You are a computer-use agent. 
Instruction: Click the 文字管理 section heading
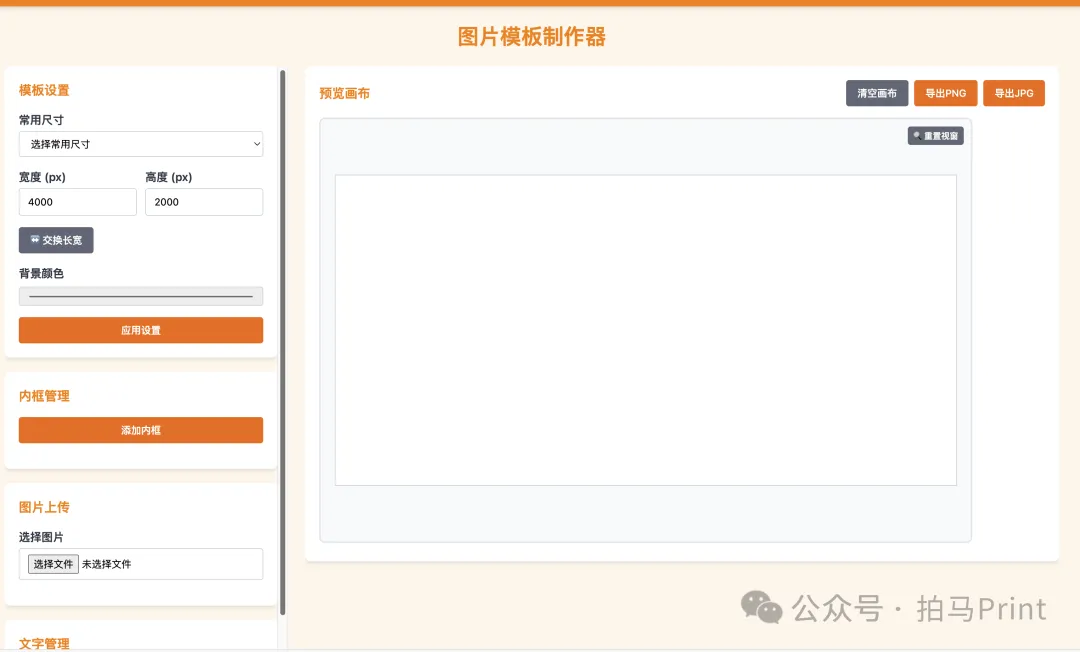point(44,643)
